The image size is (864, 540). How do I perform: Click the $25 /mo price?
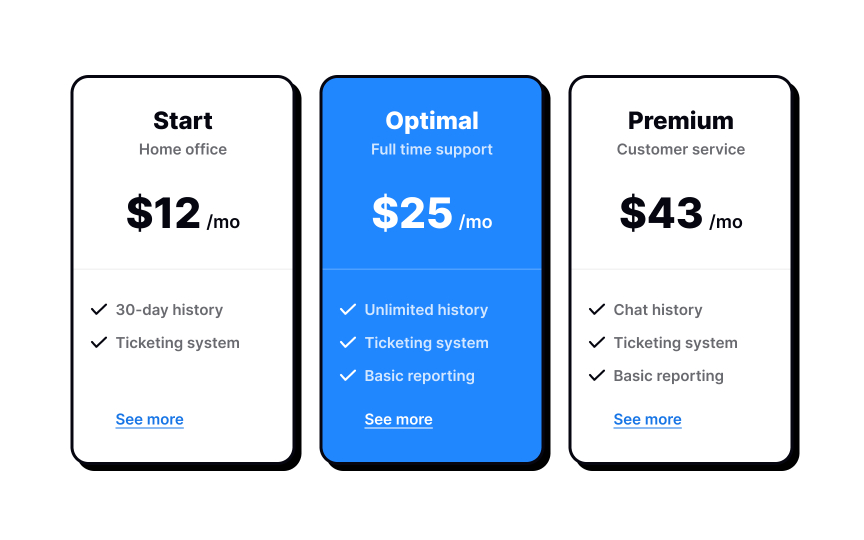coord(432,214)
